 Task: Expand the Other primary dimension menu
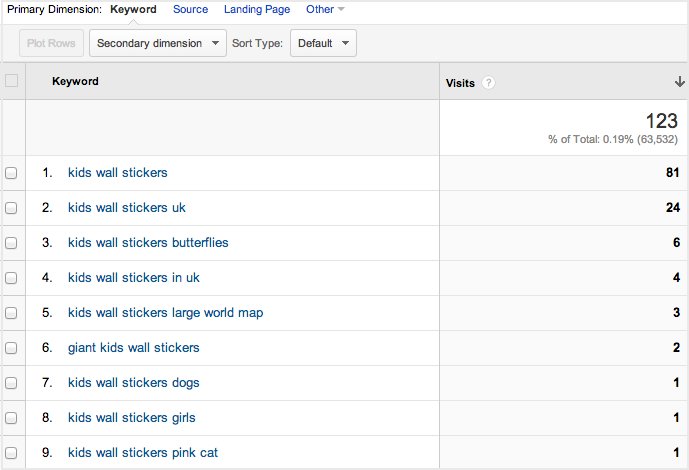(325, 9)
